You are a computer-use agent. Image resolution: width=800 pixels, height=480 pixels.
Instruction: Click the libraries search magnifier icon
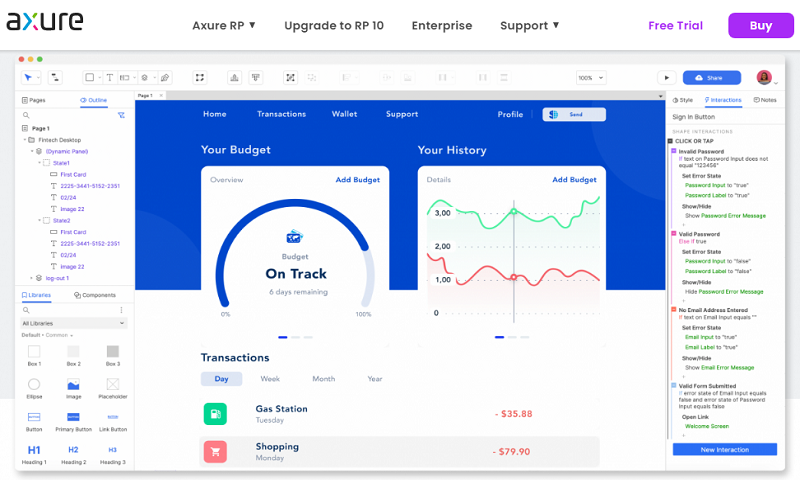pos(26,310)
